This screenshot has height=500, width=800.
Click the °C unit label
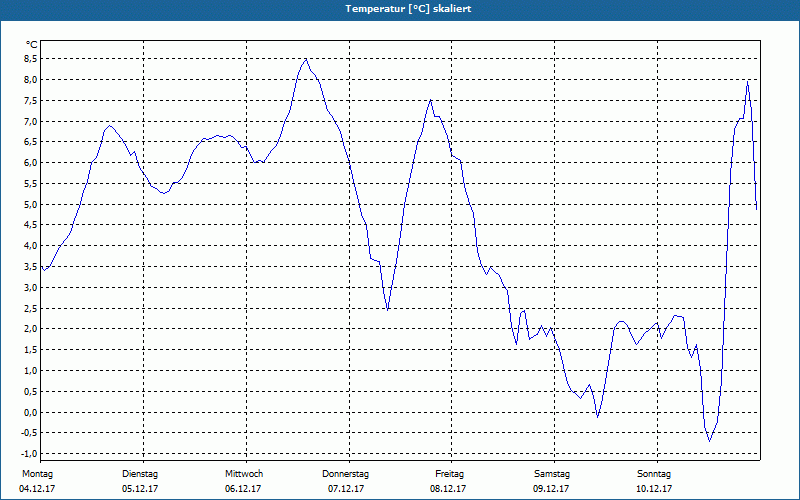[32, 45]
